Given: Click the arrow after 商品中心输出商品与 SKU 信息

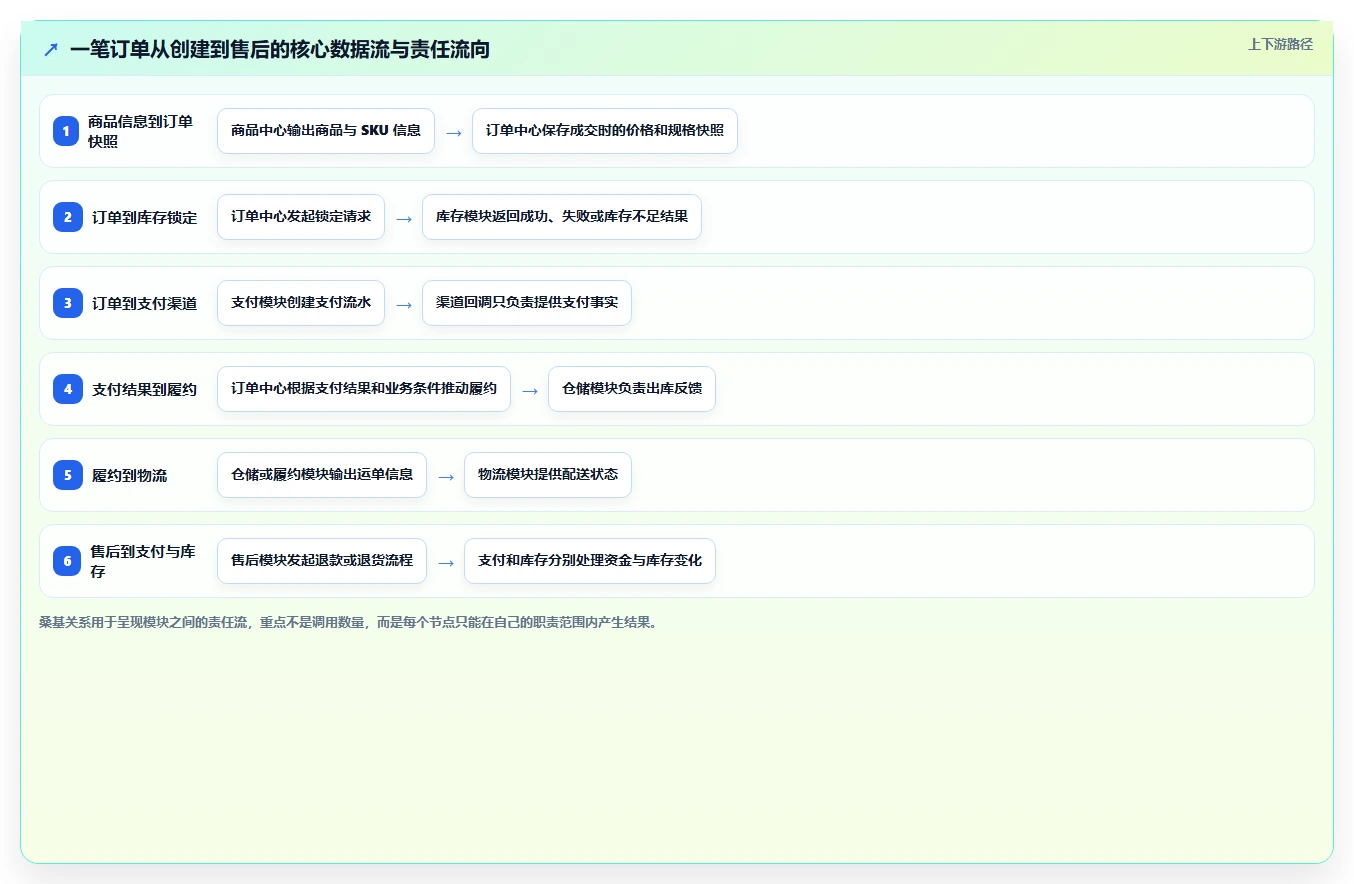Looking at the screenshot, I should pos(454,132).
